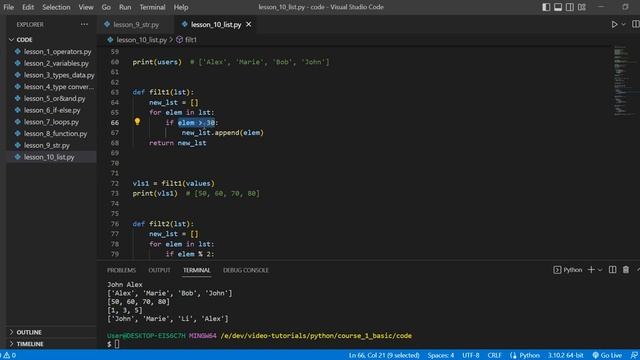640x360 pixels.
Task: Open the File menu
Action: (9, 7)
